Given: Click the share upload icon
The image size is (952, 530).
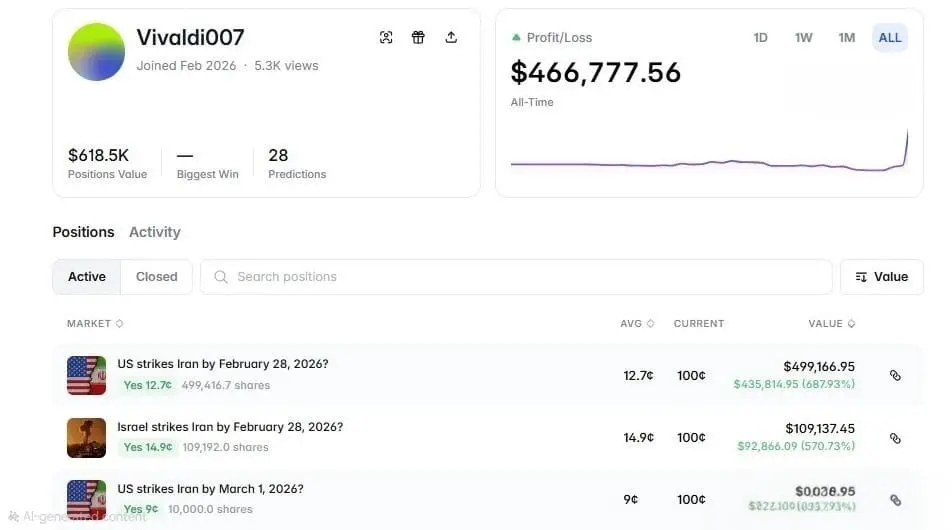Looking at the screenshot, I should click(x=450, y=37).
